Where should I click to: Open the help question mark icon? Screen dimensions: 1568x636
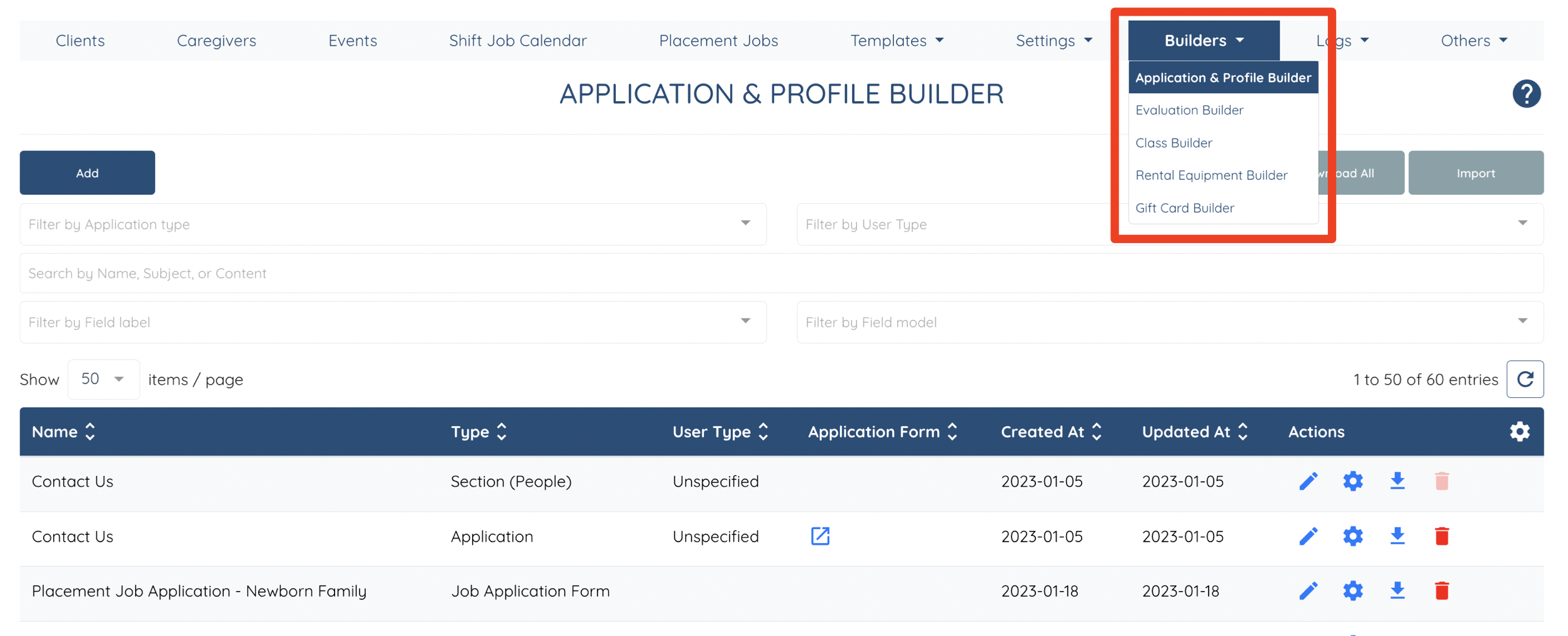pos(1526,94)
